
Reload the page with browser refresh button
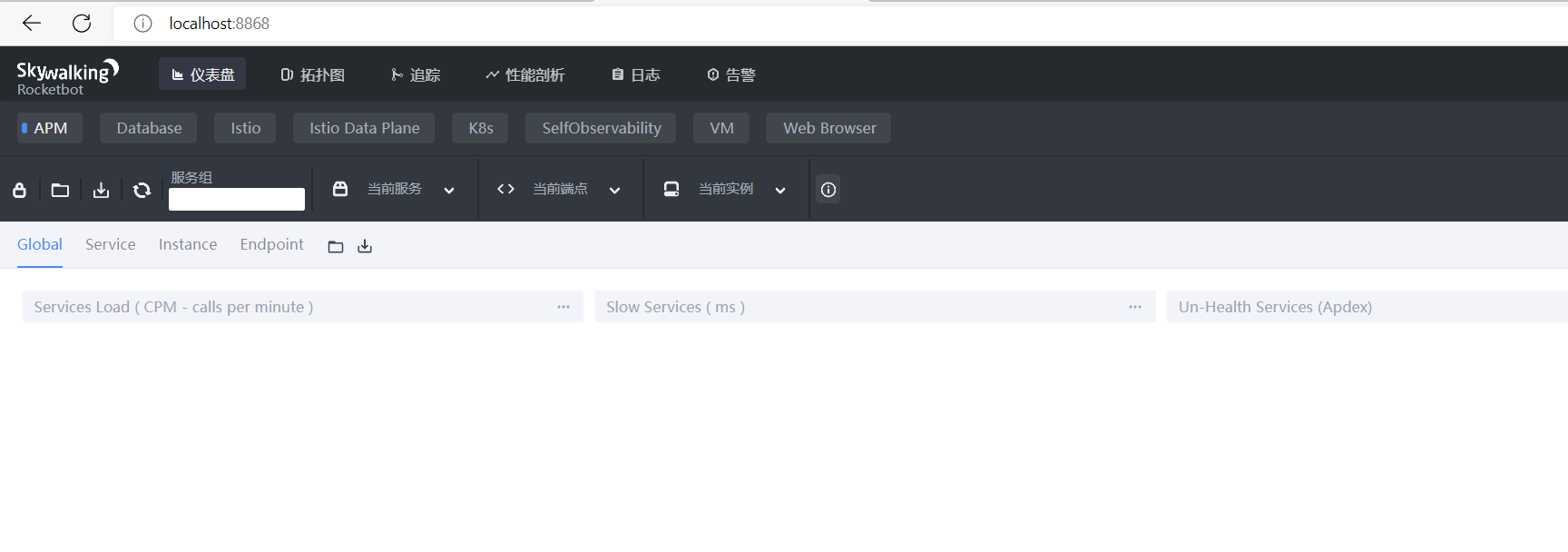pos(82,24)
